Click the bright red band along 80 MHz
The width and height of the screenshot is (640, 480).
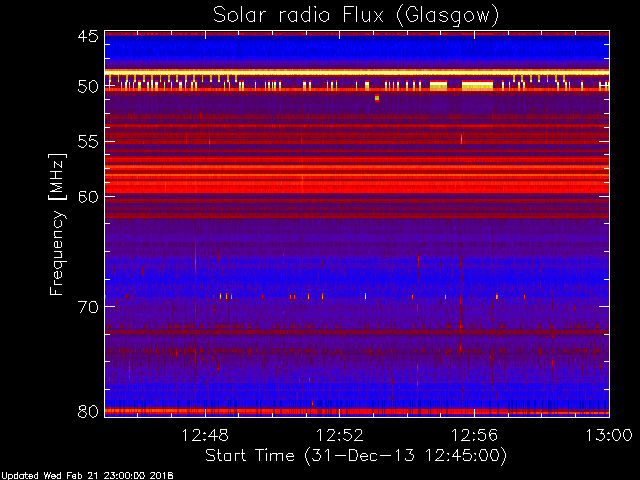[x=356, y=411]
